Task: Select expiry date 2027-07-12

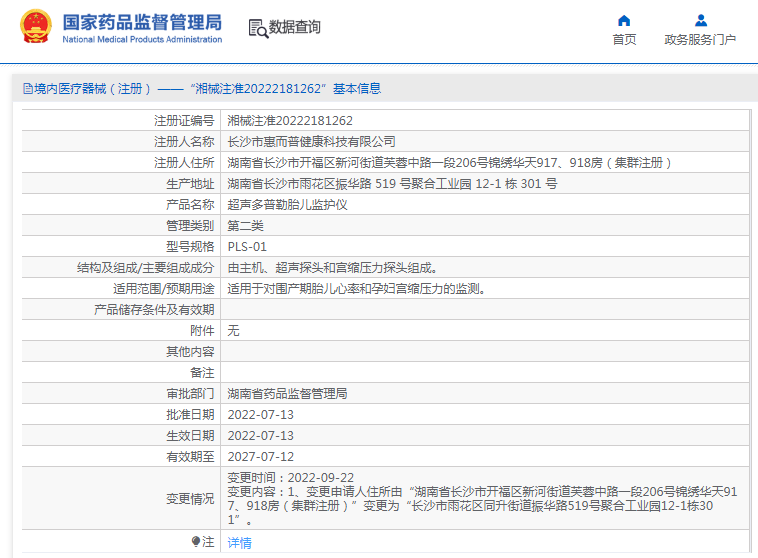Action: pos(260,456)
